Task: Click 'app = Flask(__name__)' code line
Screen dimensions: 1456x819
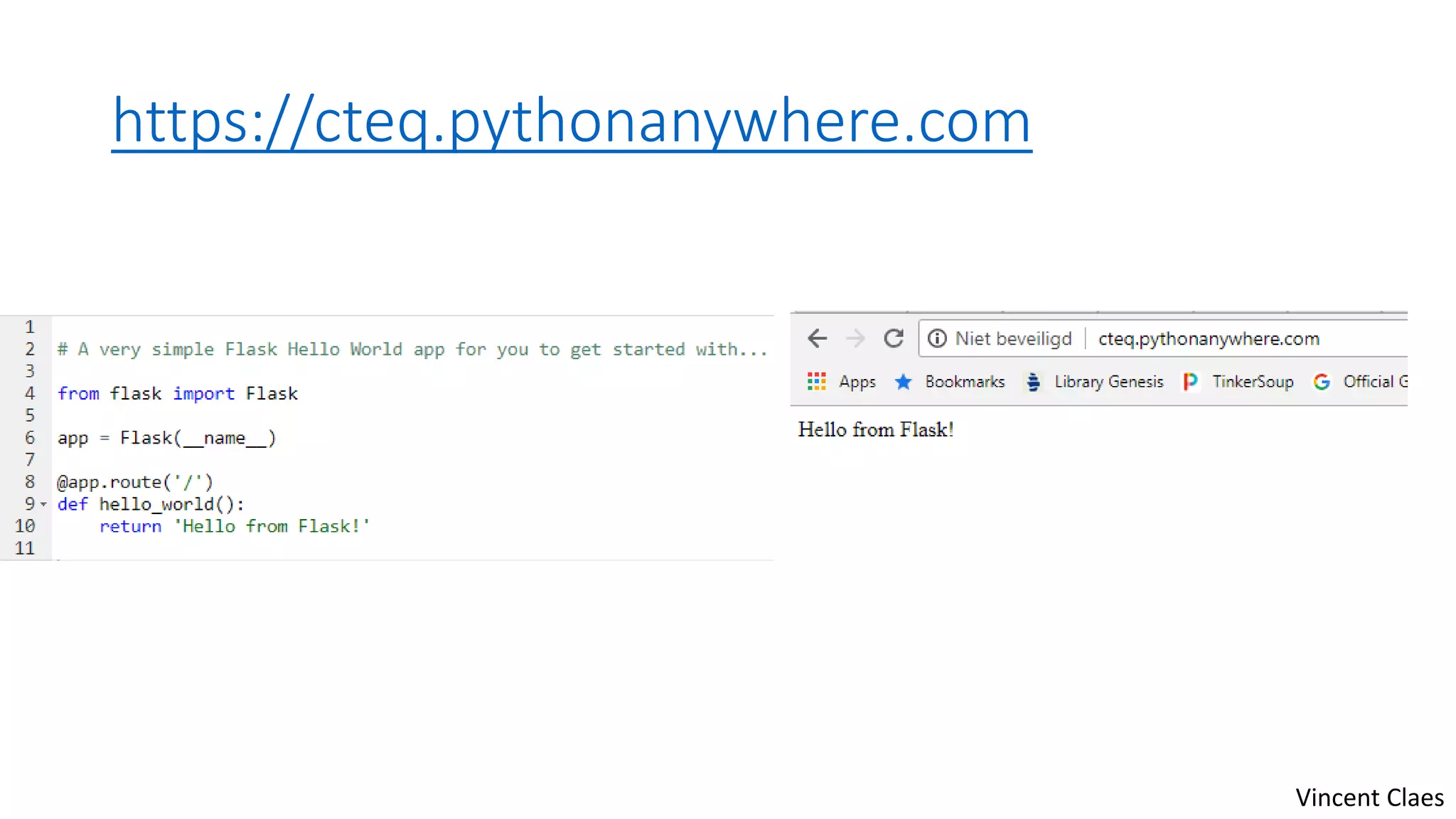Action: click(x=166, y=438)
